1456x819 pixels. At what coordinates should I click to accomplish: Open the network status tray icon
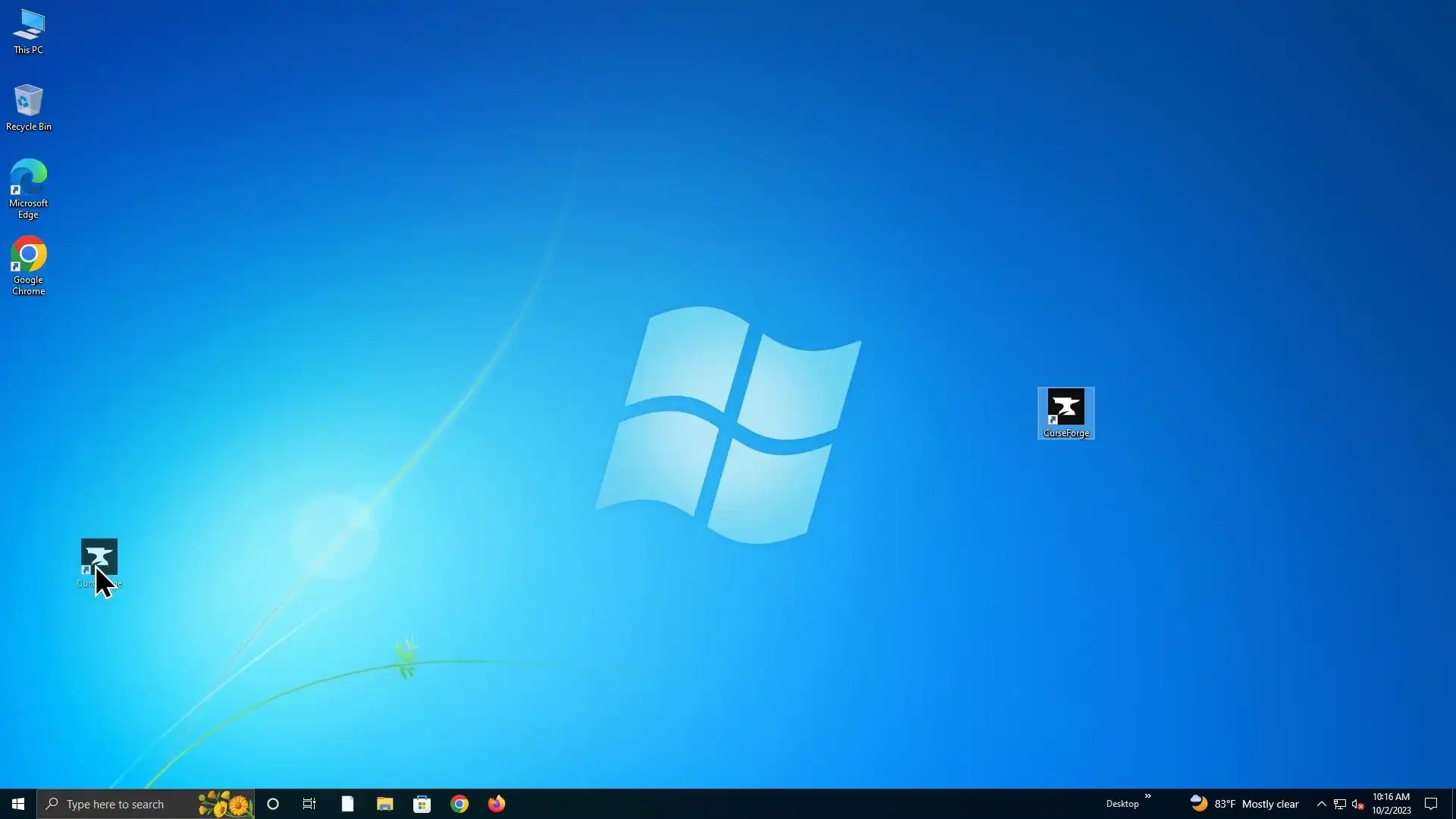pyautogui.click(x=1340, y=804)
